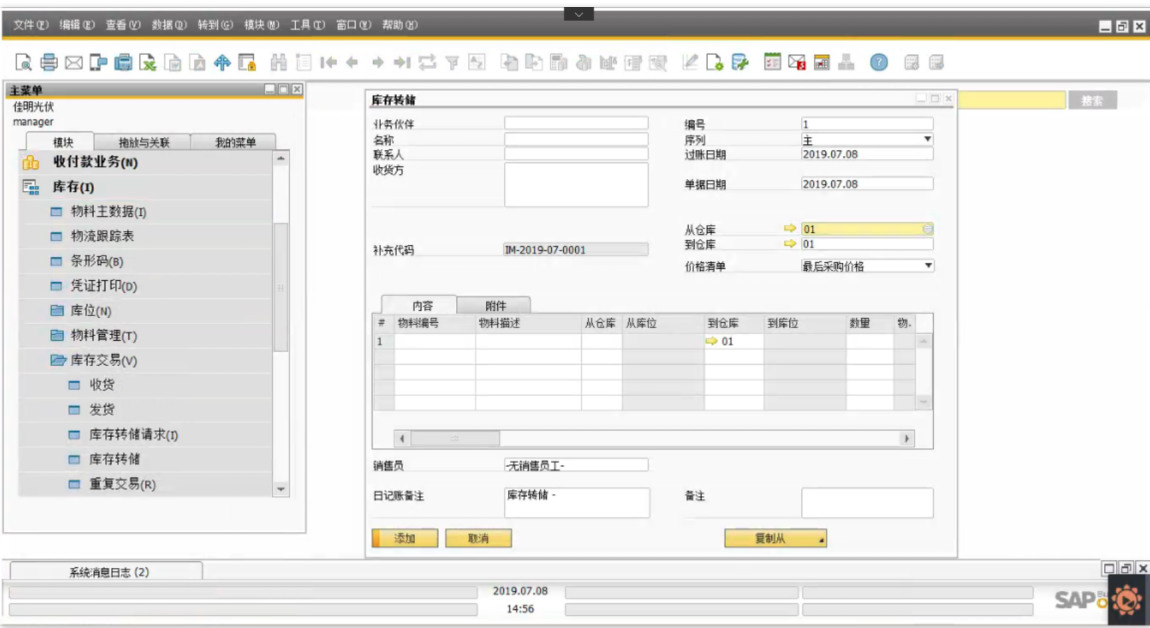Follow orange link arrow beside 到仓库 header field
This screenshot has height=628, width=1150.
coord(789,244)
